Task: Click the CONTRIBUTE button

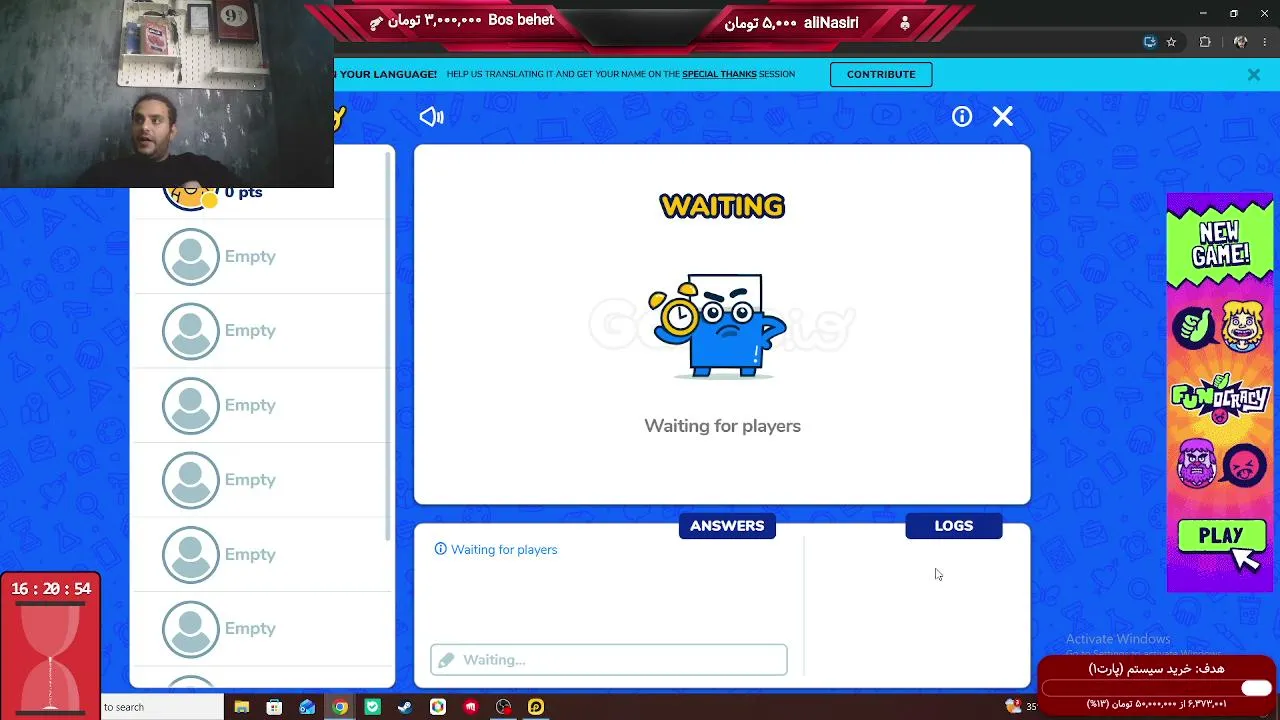Action: 881,74
